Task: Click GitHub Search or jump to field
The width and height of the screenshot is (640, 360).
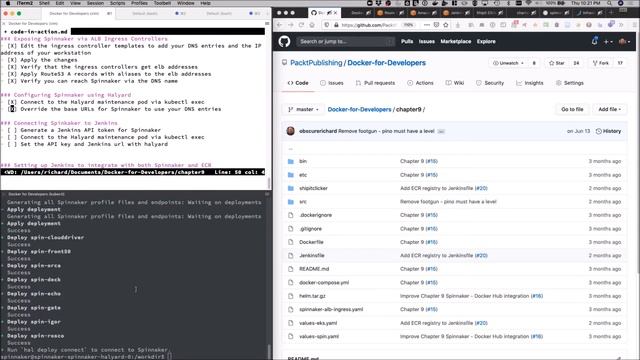Action: [345, 42]
